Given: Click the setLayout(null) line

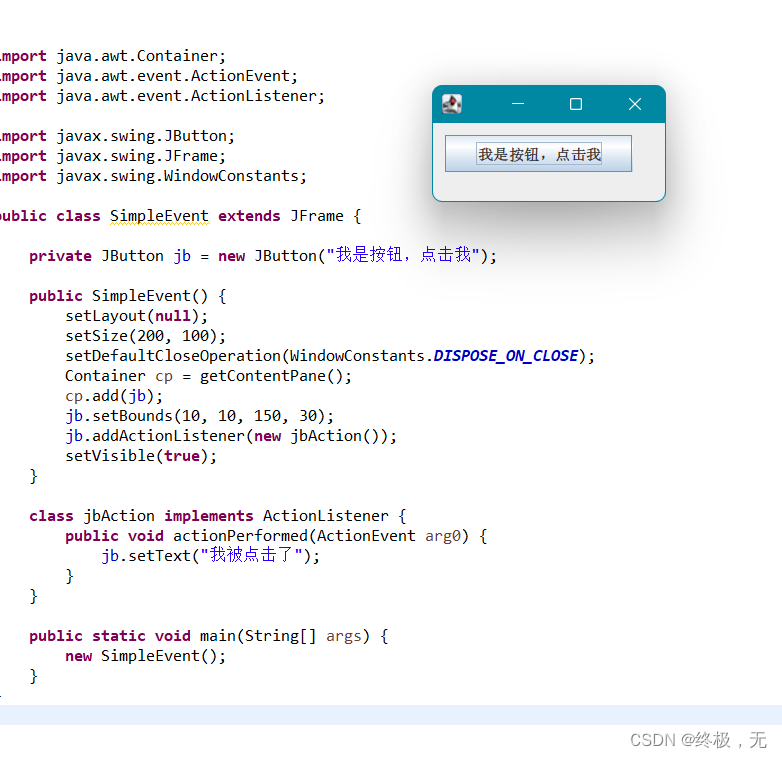Looking at the screenshot, I should pos(136,316).
